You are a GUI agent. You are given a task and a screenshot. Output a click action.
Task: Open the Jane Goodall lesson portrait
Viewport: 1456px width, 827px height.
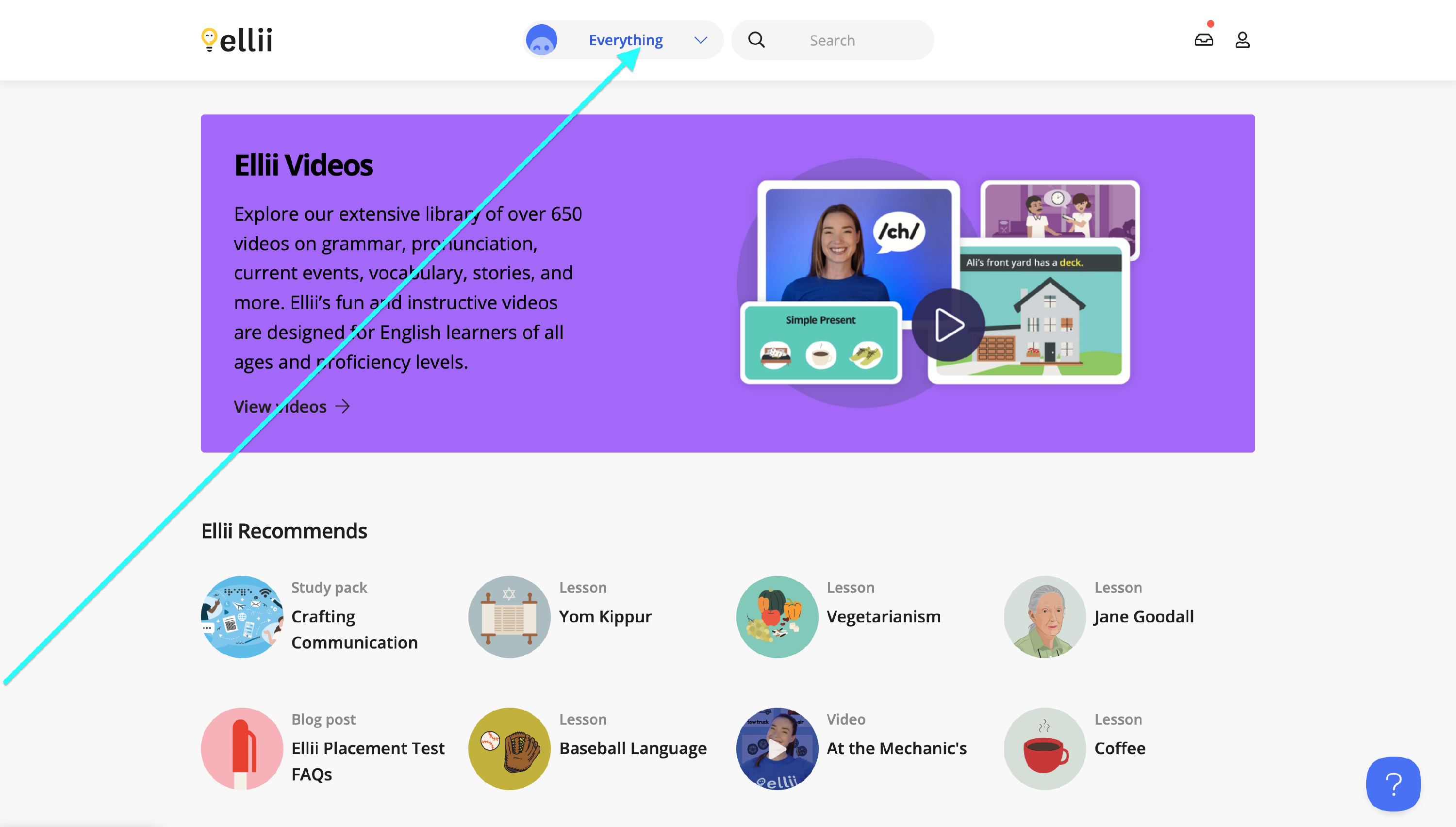click(x=1044, y=616)
